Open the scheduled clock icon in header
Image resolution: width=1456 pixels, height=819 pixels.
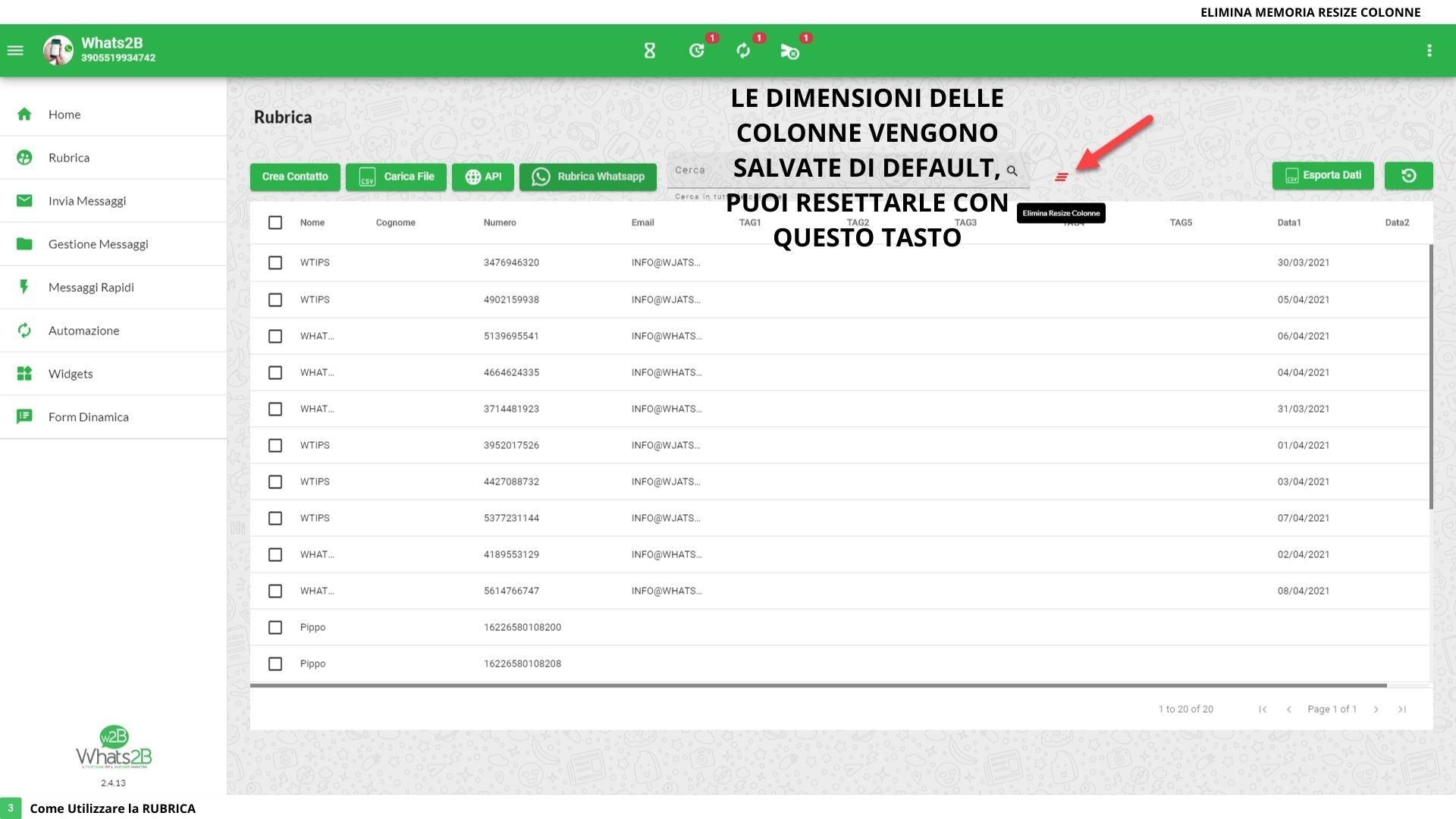coord(697,51)
